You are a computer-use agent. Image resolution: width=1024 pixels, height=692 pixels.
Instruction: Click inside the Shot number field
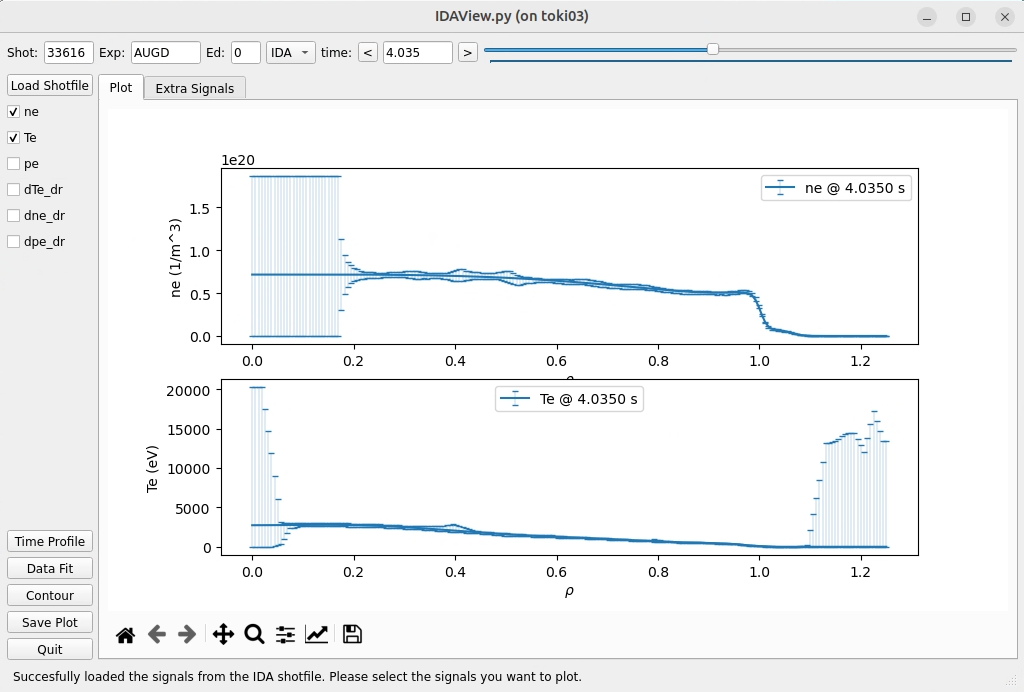68,51
